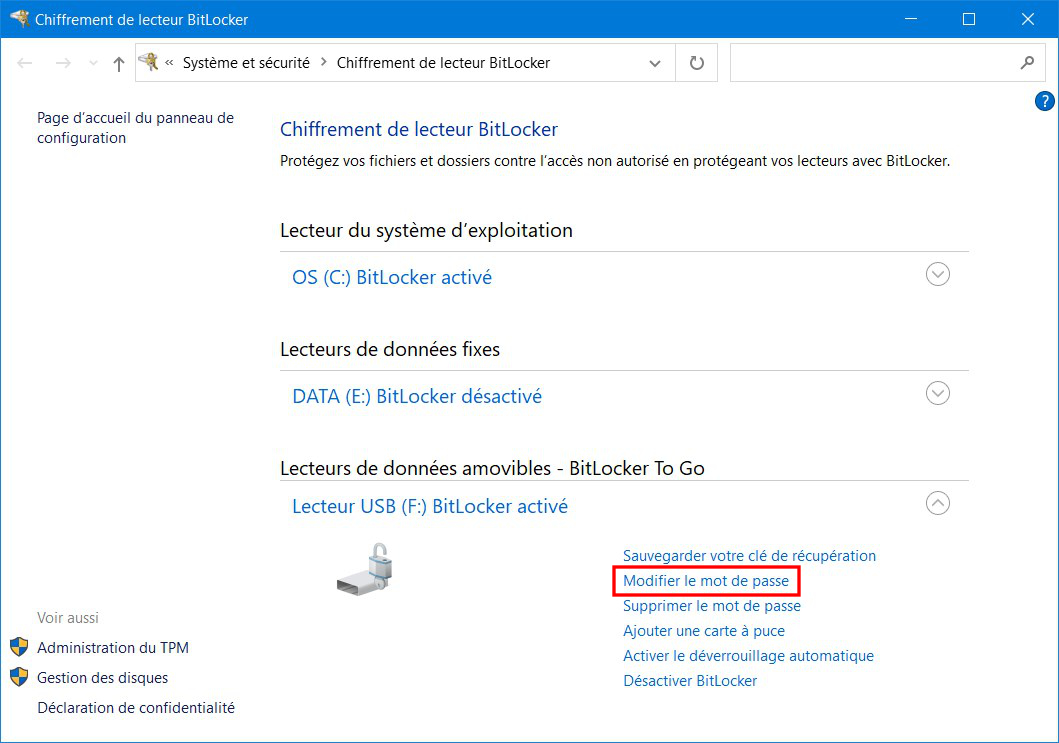Open the recent locations dropdown arrow

coord(93,63)
